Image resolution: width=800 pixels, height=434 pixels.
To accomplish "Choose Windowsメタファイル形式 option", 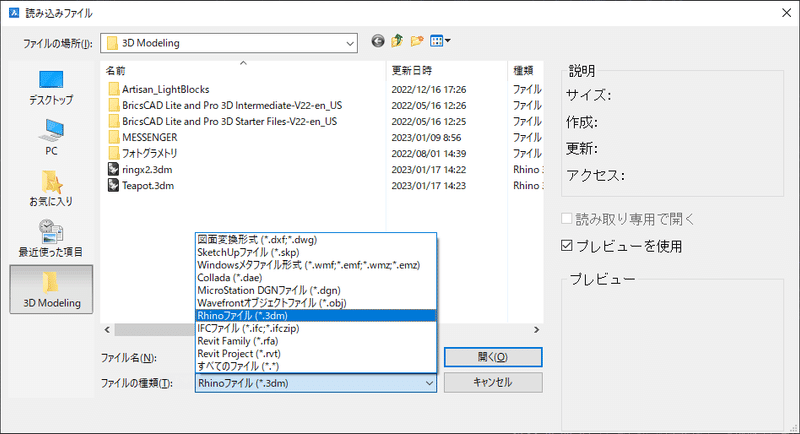I will (x=316, y=265).
